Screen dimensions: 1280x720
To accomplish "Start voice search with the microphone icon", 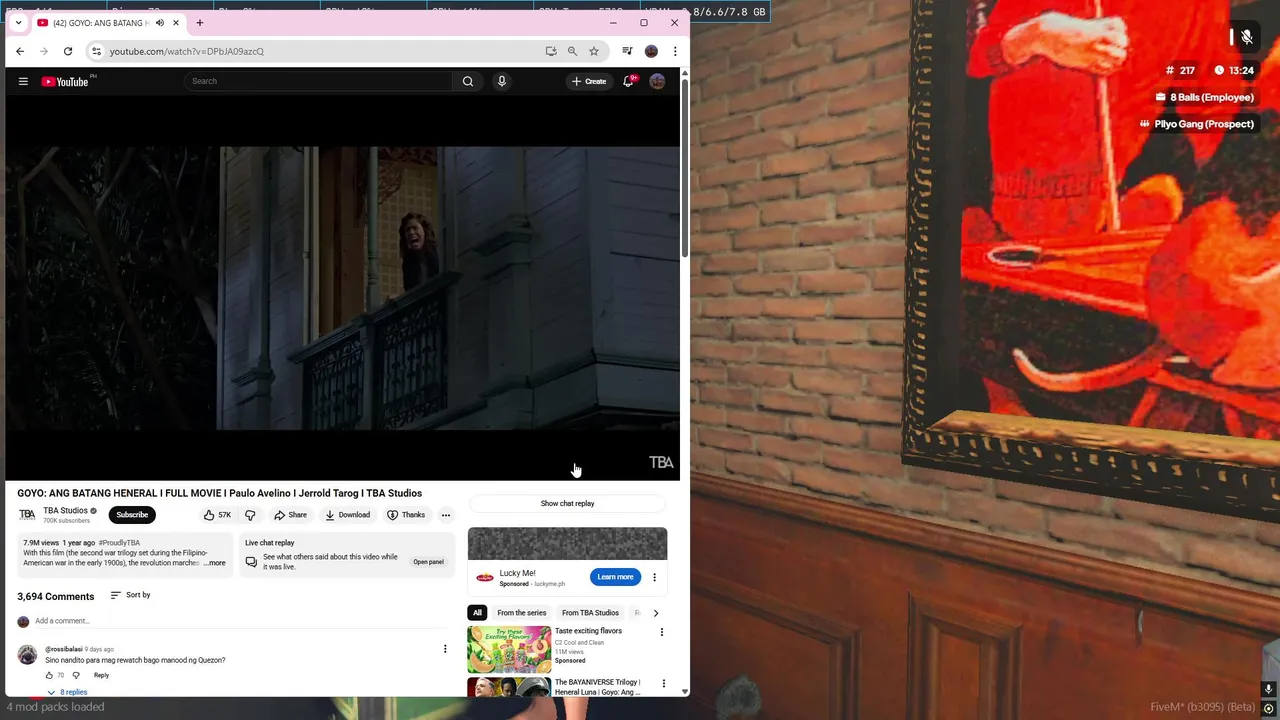I will click(x=502, y=81).
